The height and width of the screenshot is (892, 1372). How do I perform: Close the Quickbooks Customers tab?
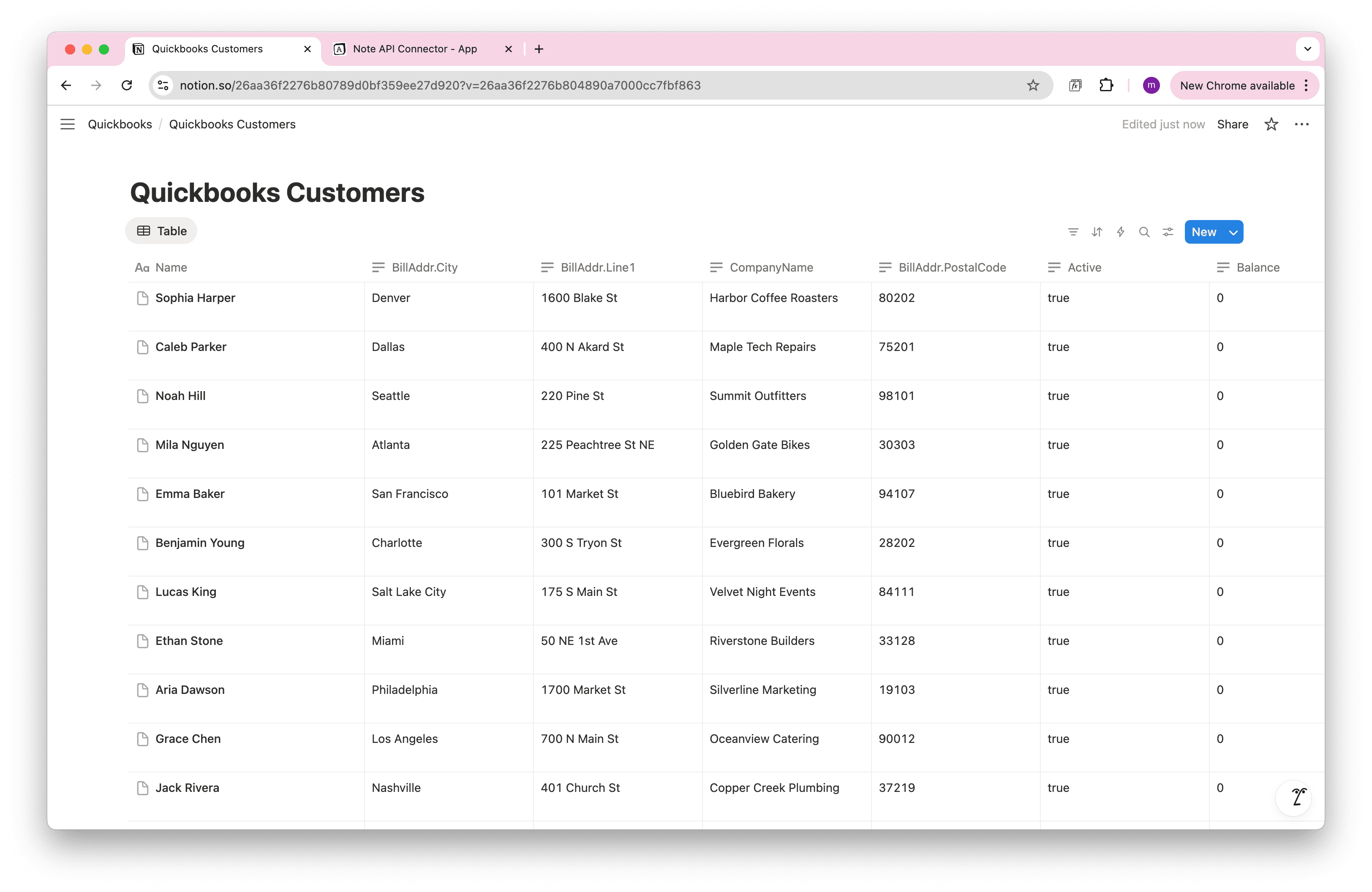pos(307,49)
